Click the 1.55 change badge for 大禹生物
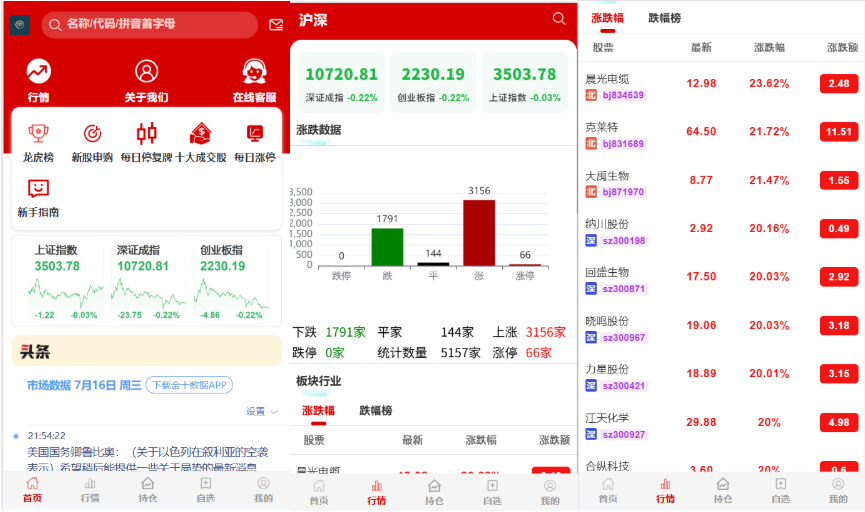Viewport: 865px width, 512px height. tap(839, 180)
